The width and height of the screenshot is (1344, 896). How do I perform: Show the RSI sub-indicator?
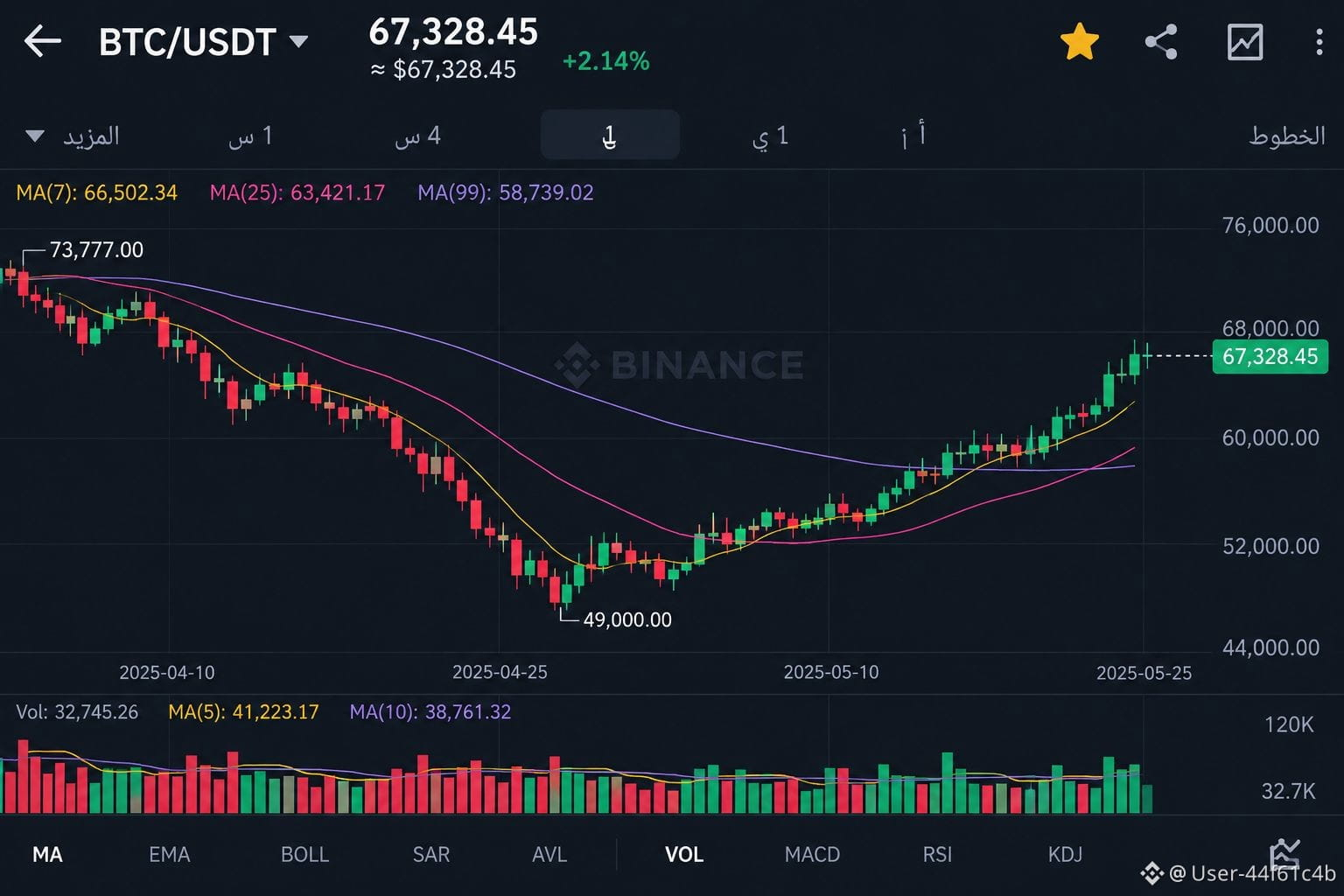pyautogui.click(x=937, y=854)
